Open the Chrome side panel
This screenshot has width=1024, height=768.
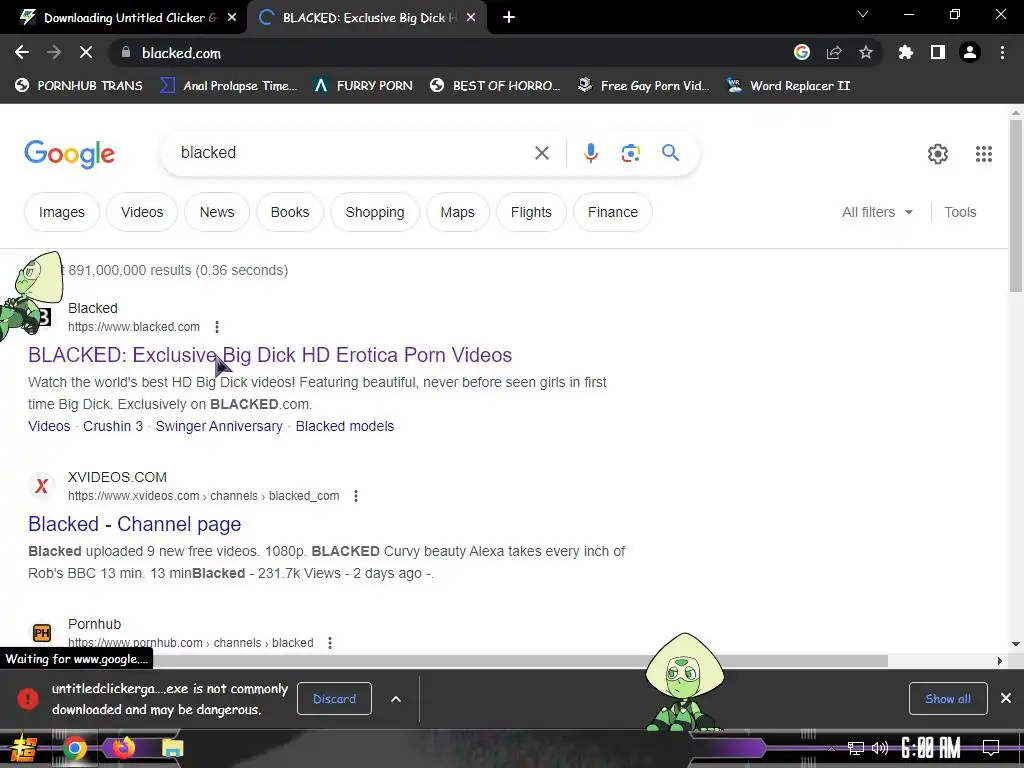[x=938, y=53]
